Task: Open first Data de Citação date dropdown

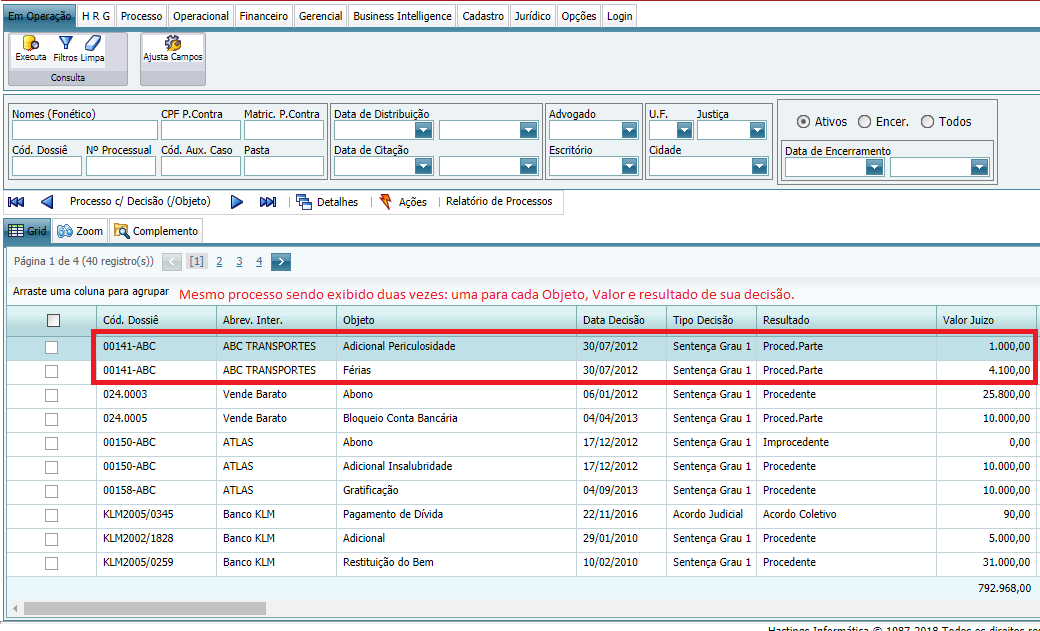Action: point(424,166)
